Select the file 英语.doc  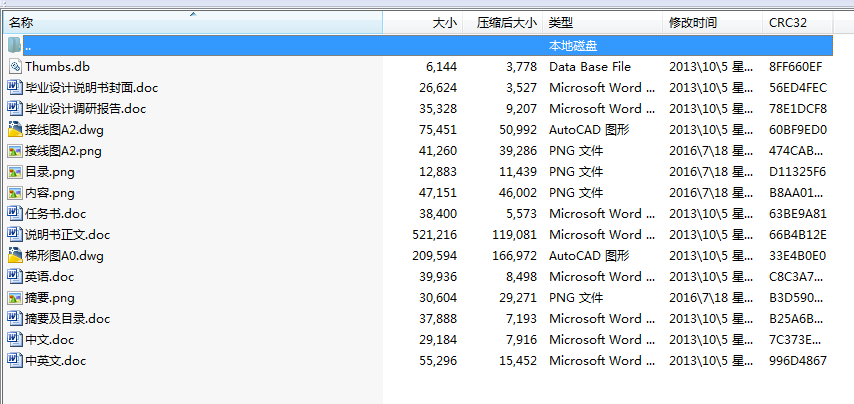(49, 277)
